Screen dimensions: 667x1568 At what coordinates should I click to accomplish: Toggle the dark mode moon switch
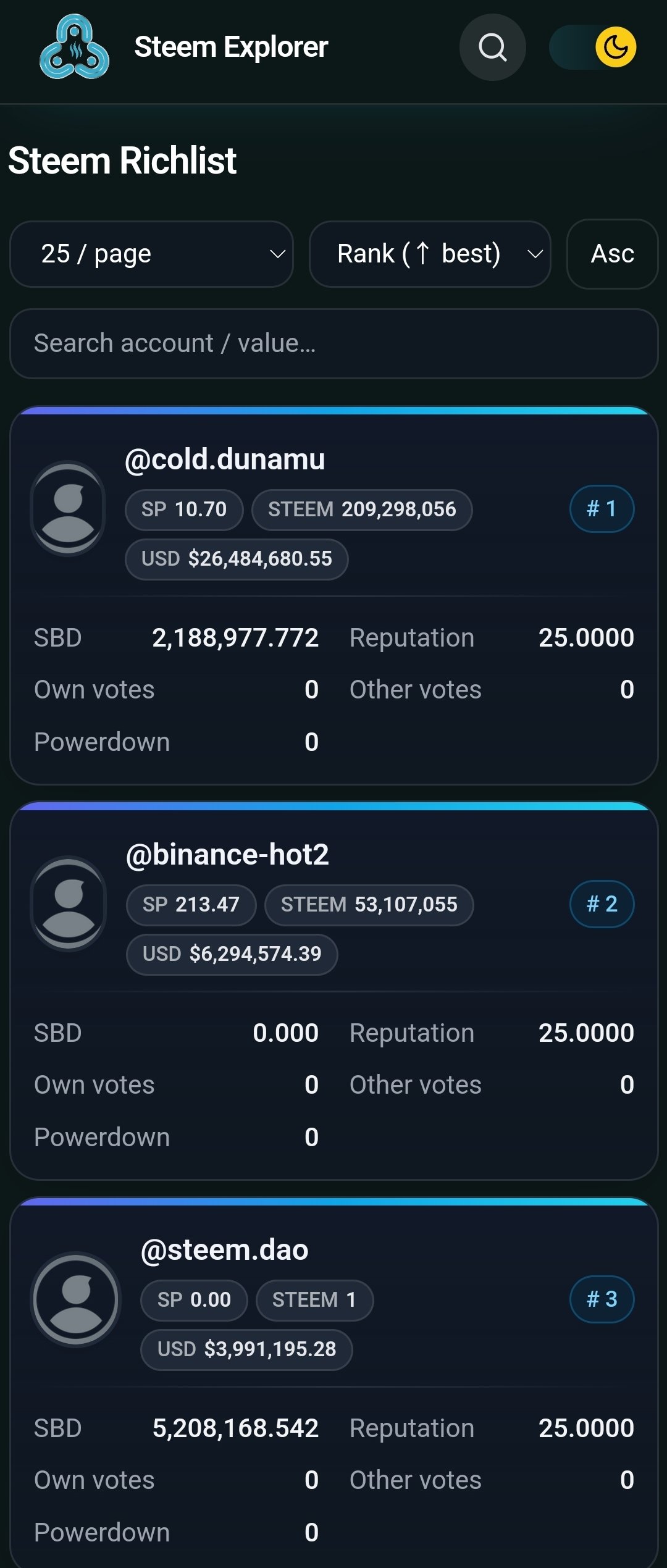[x=594, y=48]
